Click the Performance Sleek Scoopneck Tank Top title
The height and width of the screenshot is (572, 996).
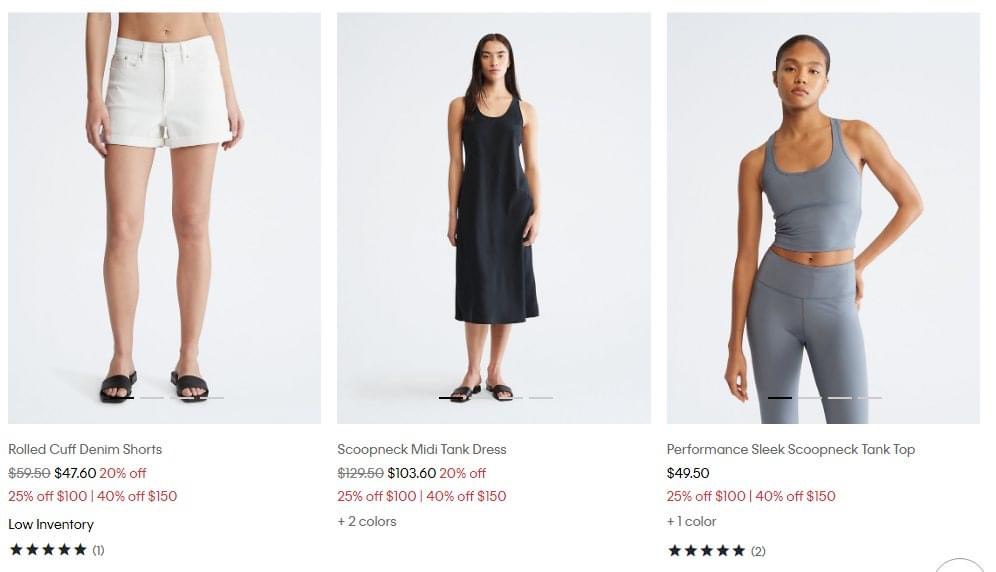coord(790,449)
